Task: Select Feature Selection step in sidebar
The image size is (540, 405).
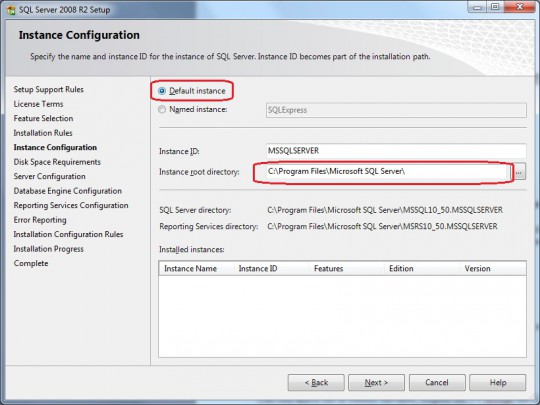Action: tap(43, 118)
